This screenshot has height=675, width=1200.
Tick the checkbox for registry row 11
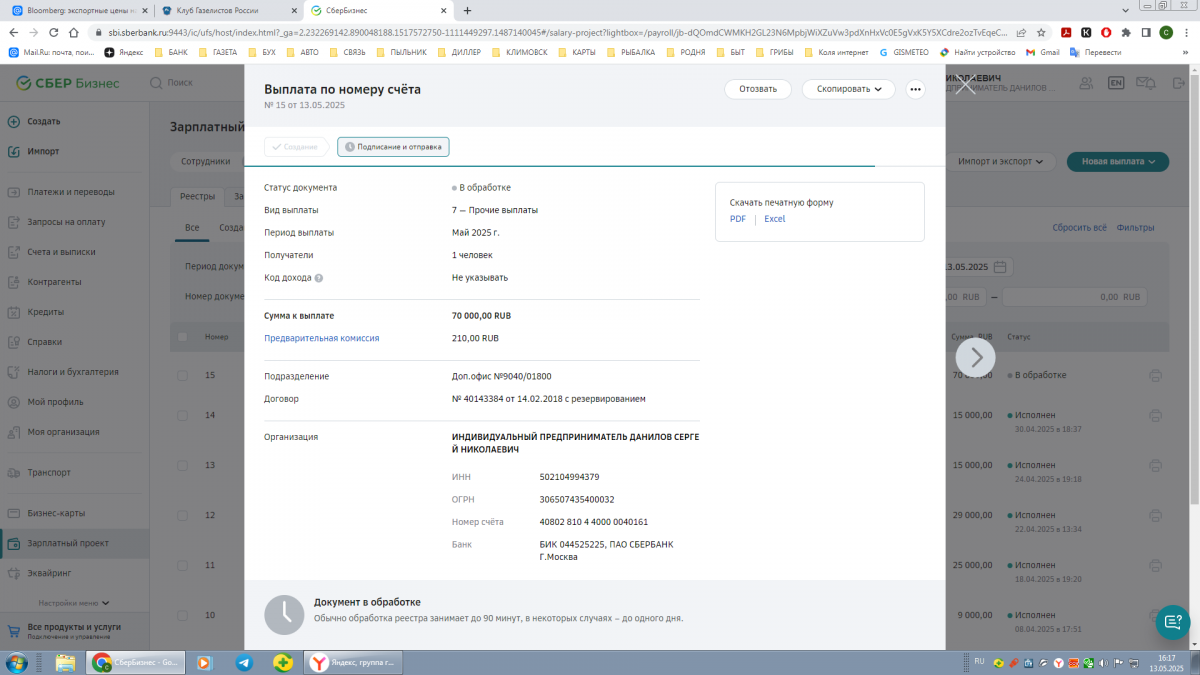[x=182, y=565]
